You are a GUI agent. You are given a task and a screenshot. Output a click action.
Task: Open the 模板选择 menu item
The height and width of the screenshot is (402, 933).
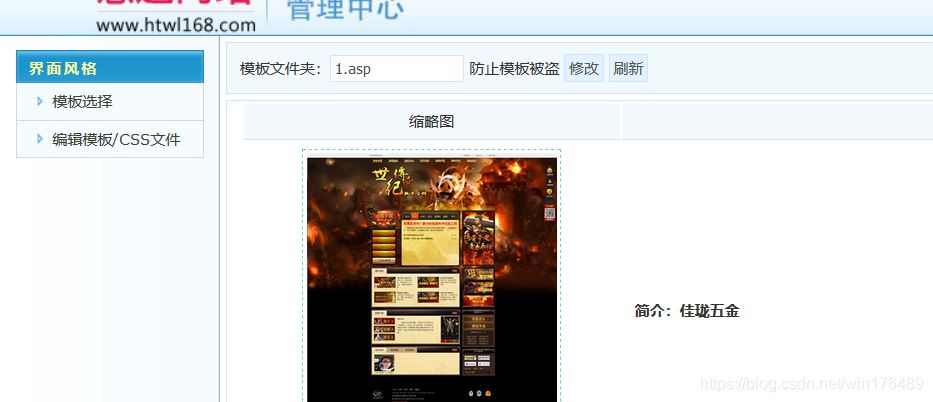[82, 102]
